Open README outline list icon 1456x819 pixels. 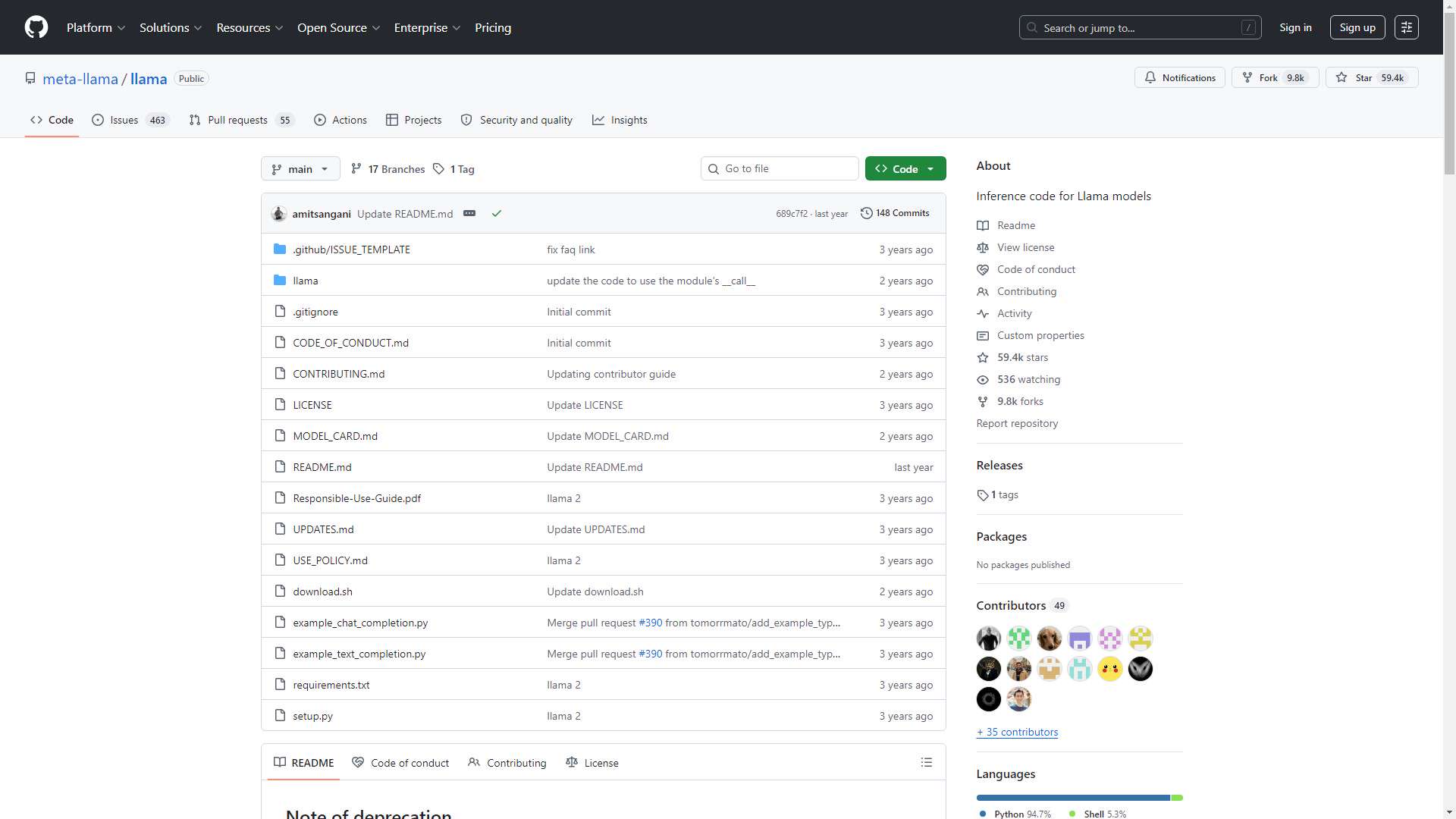[x=927, y=763]
